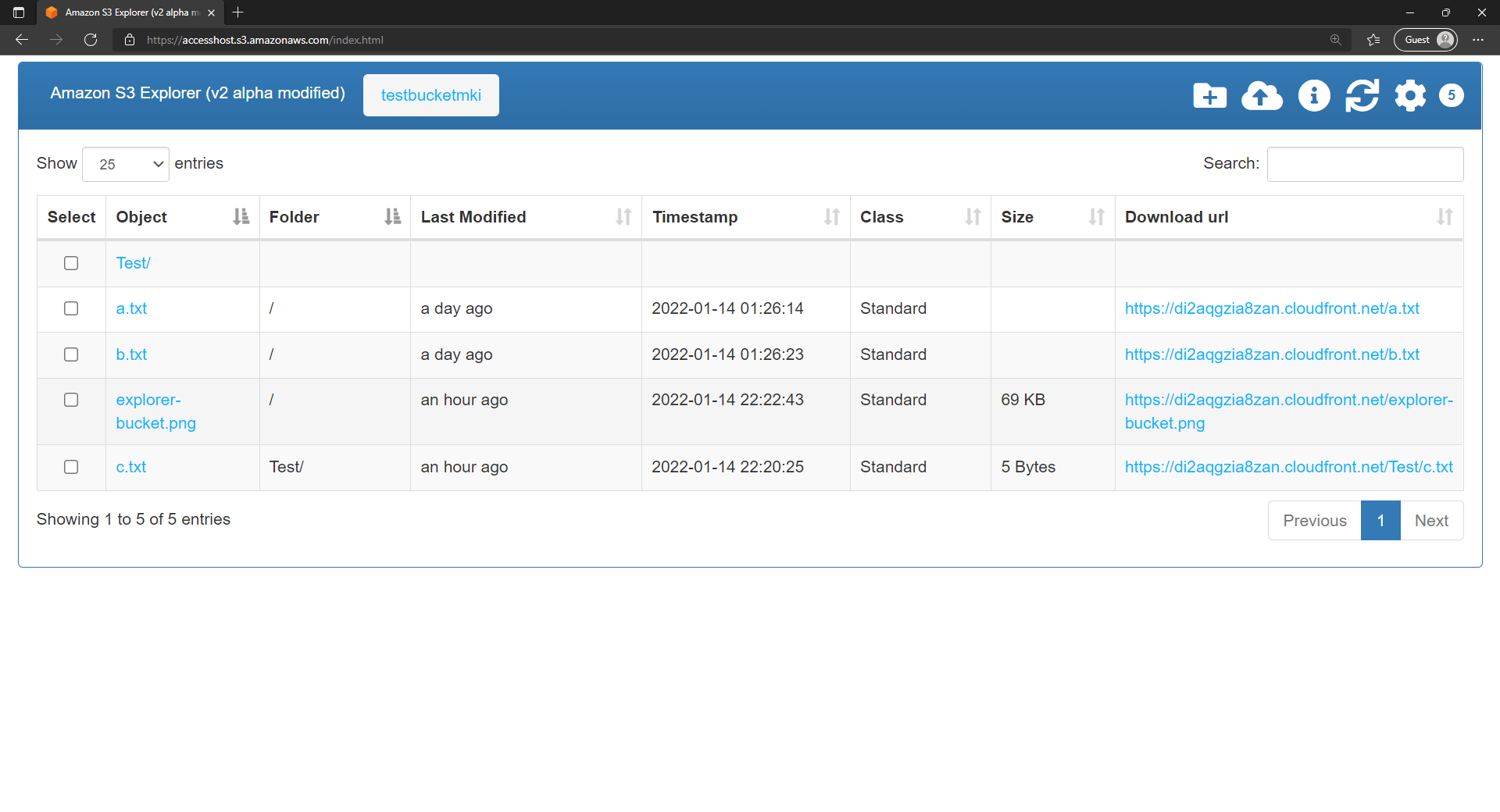Show bucket info via info icon
The image size is (1500, 812).
click(1314, 95)
